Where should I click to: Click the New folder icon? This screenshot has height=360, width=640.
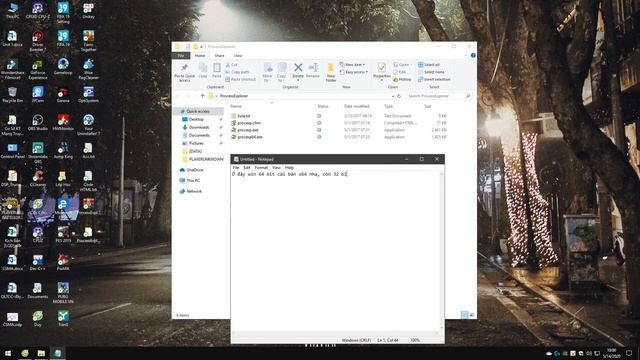click(331, 73)
